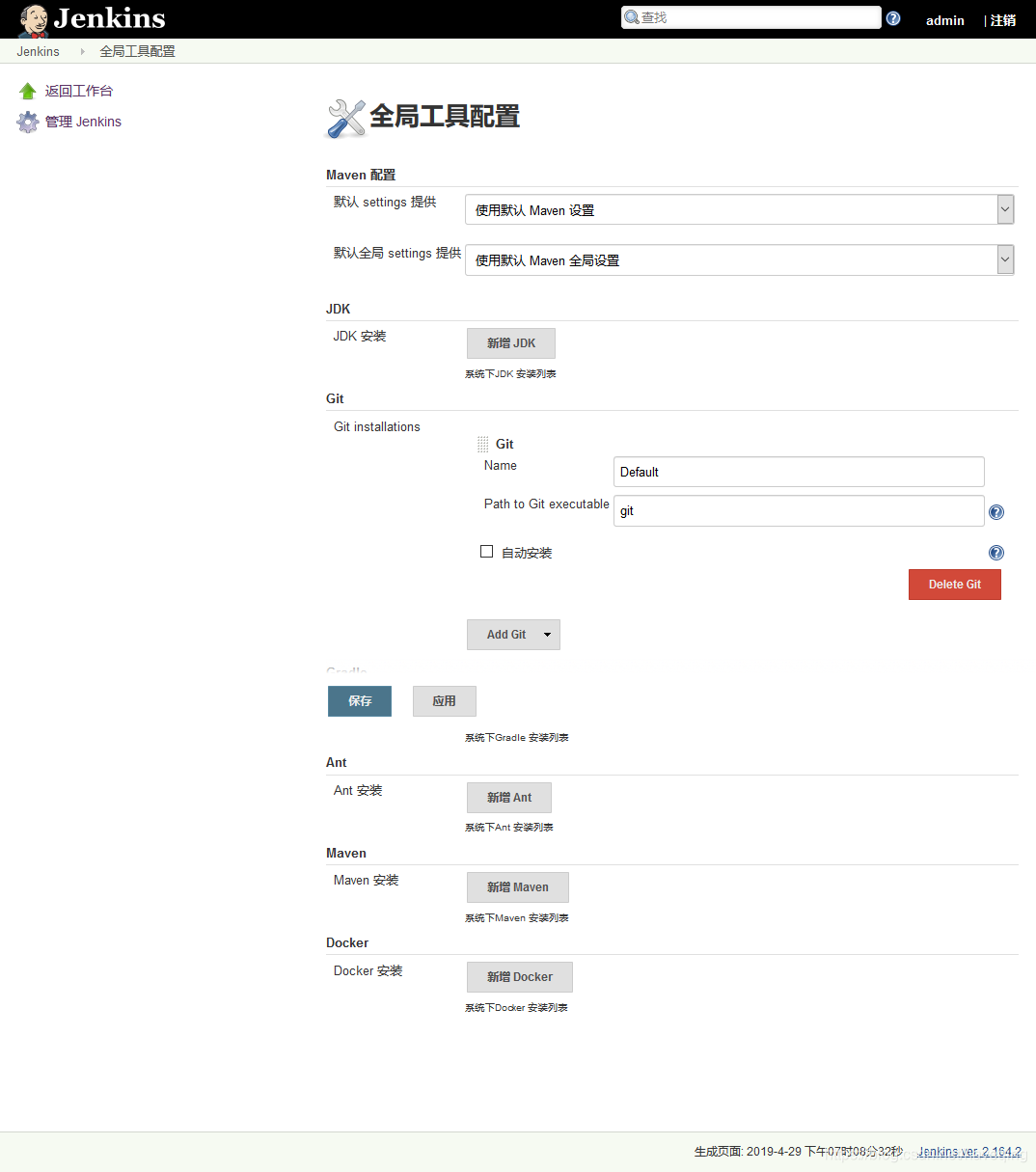Click the 新增 Maven button
1036x1172 pixels.
pos(518,887)
